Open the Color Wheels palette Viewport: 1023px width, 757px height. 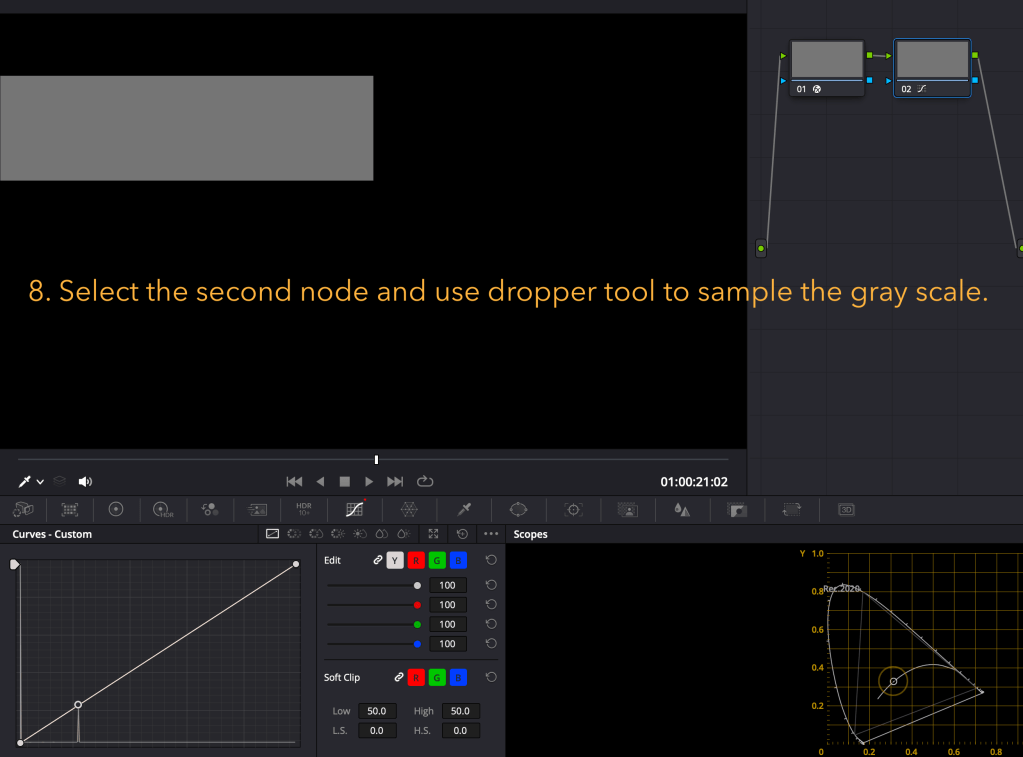pos(116,510)
